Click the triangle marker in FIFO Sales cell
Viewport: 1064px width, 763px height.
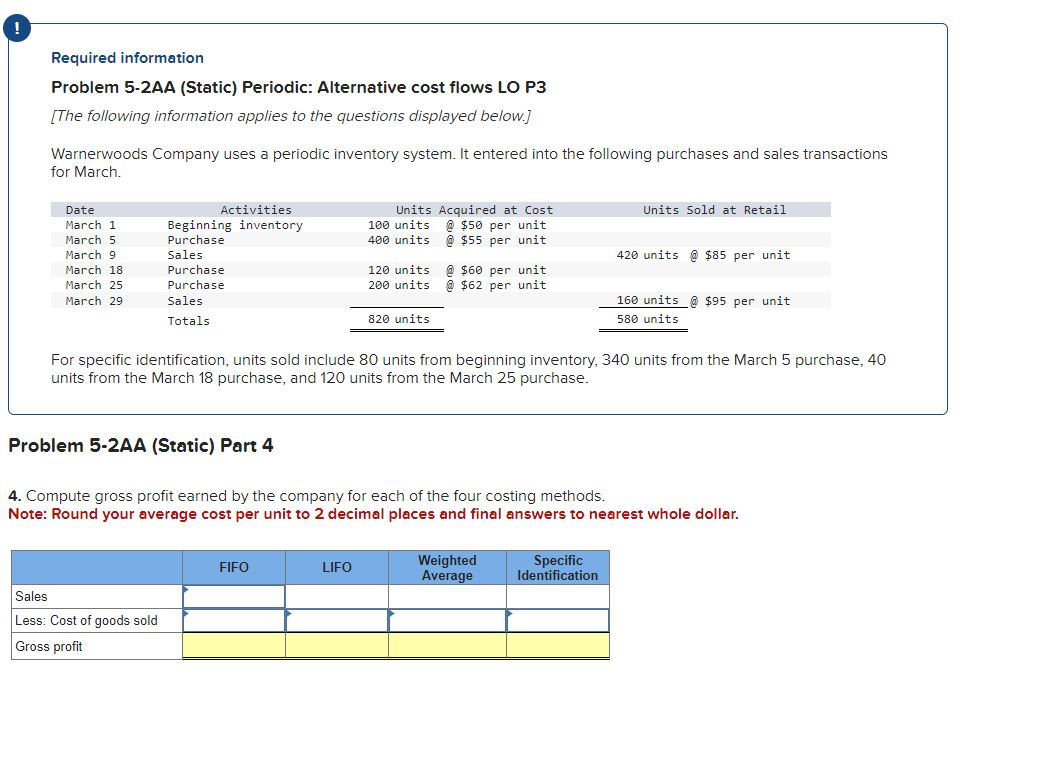[184, 590]
